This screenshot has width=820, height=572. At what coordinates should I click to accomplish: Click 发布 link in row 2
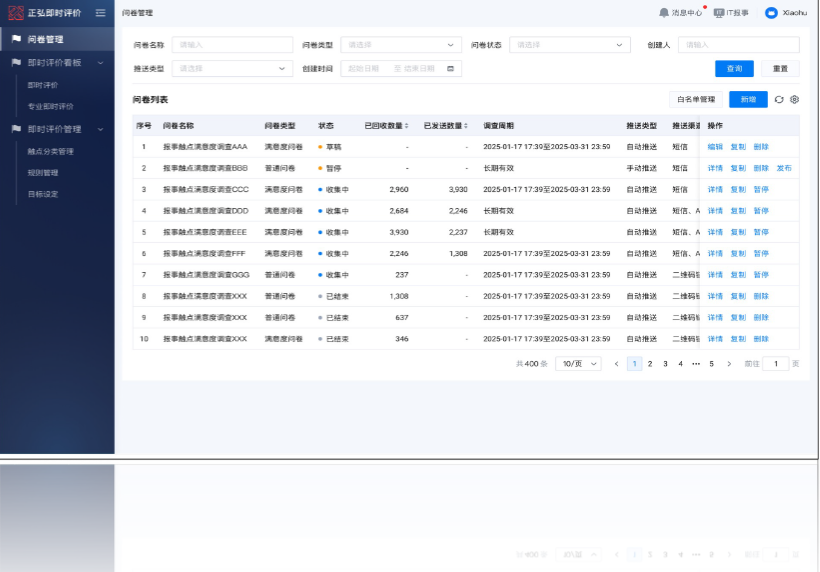coord(784,168)
